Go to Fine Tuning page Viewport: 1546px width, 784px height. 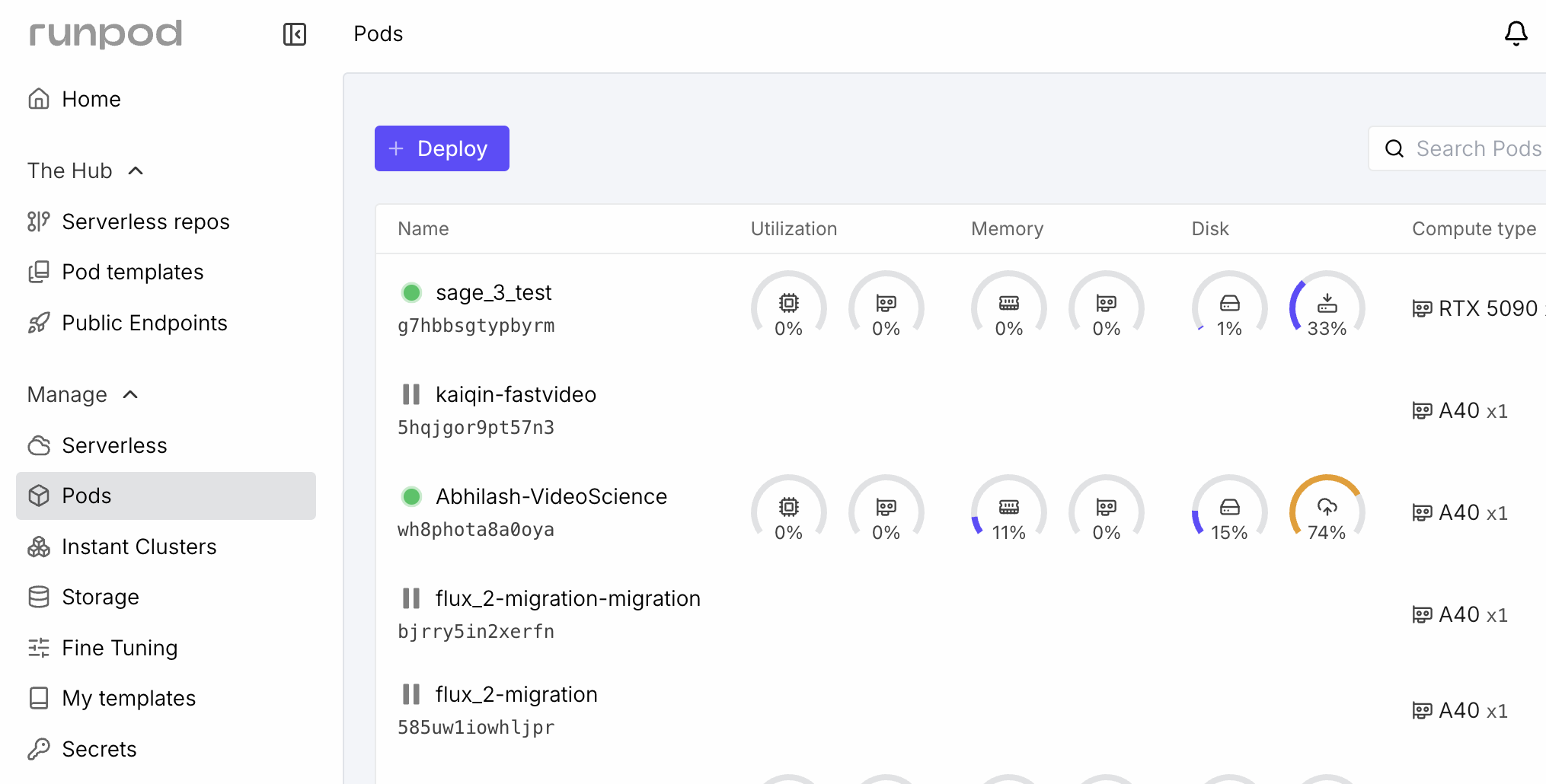tap(120, 648)
